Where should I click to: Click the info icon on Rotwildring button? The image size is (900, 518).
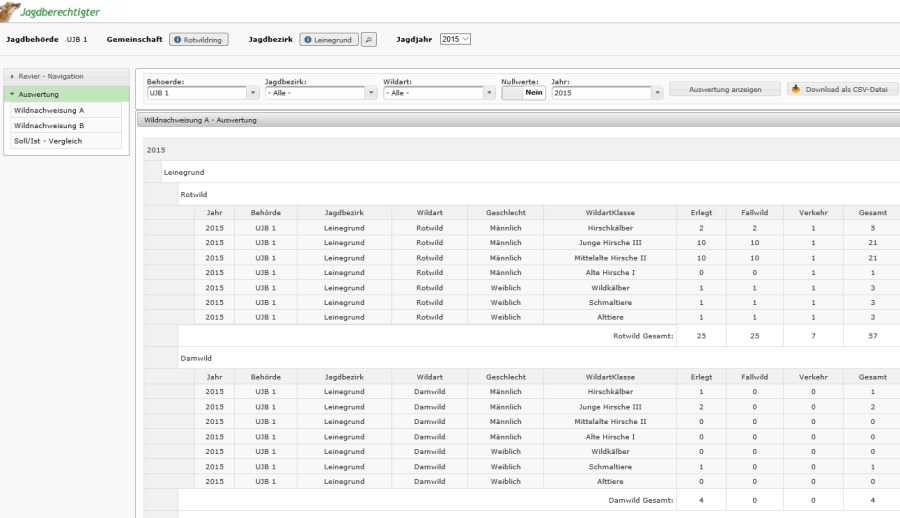[x=177, y=40]
